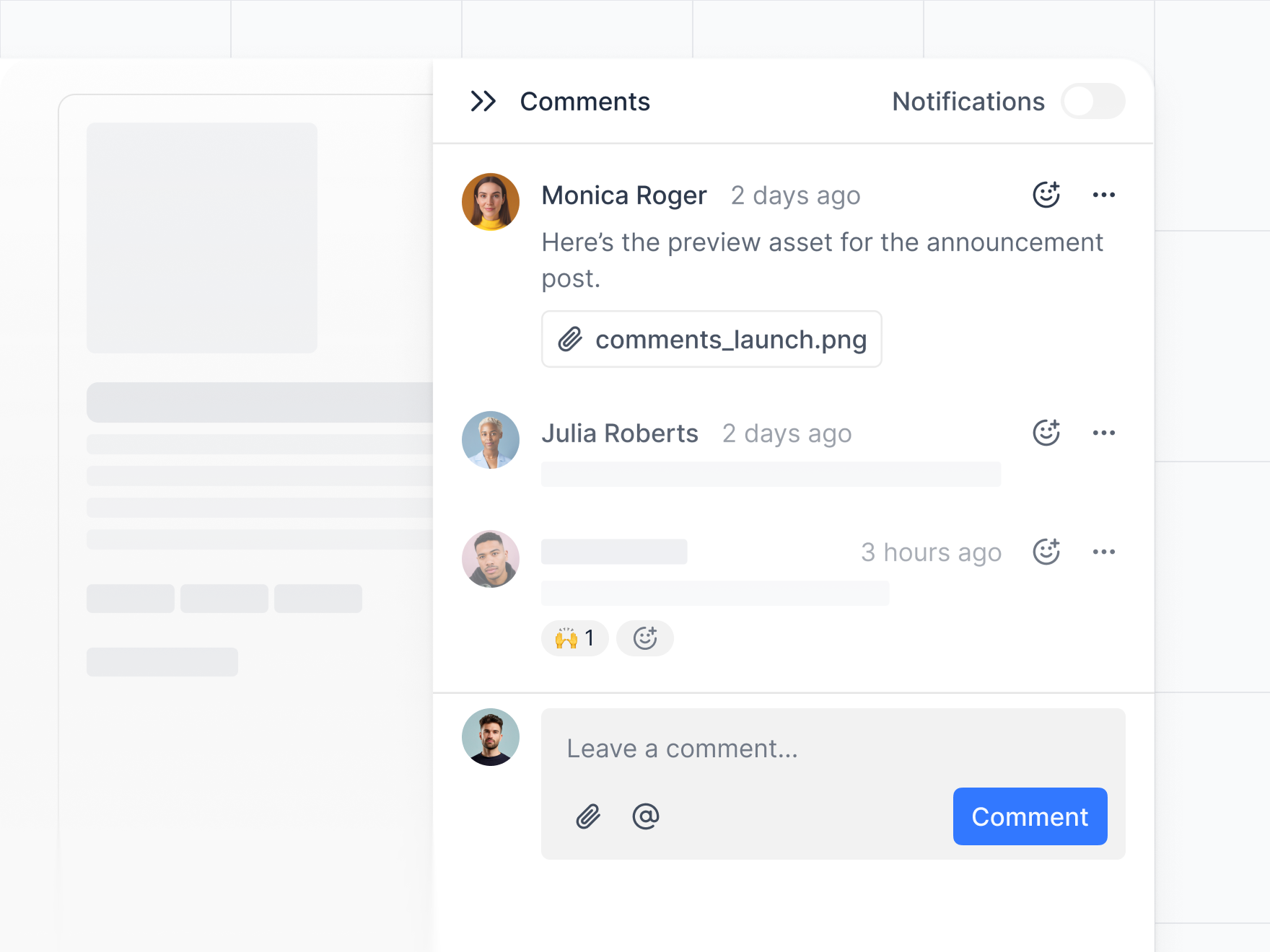Open Julia Roberts' avatar

[491, 440]
